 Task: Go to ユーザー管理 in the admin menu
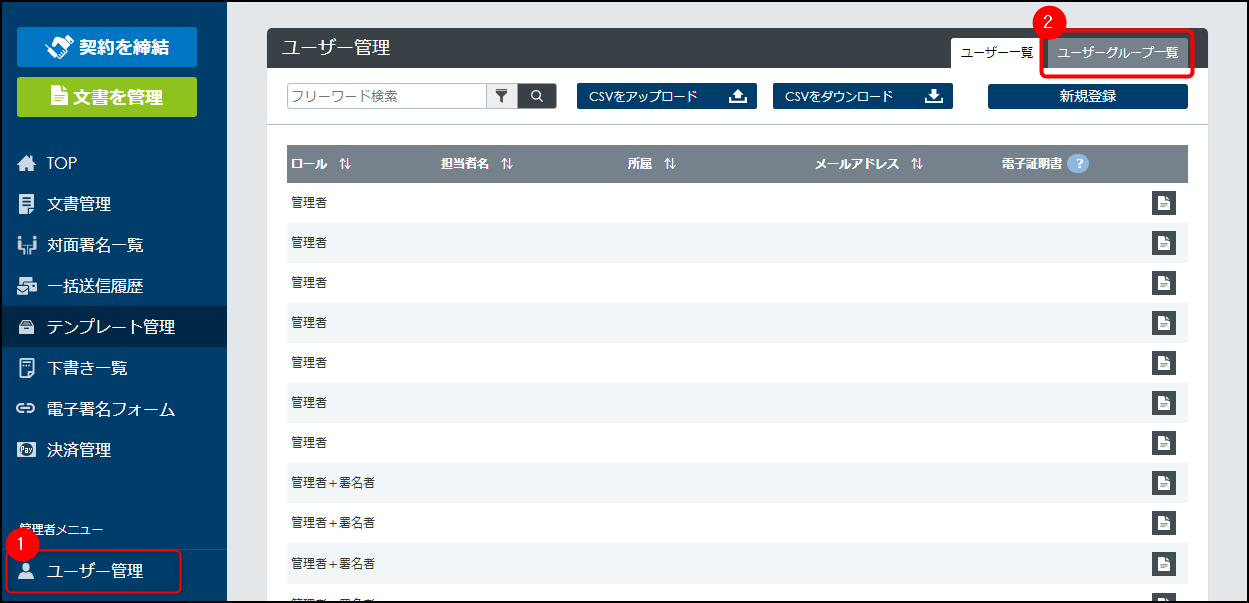point(94,571)
